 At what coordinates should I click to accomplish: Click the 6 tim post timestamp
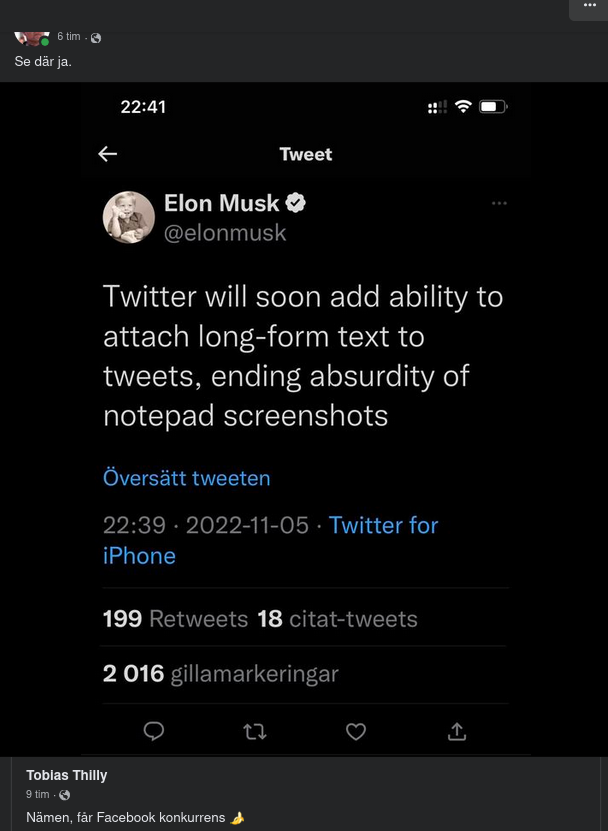[x=69, y=36]
